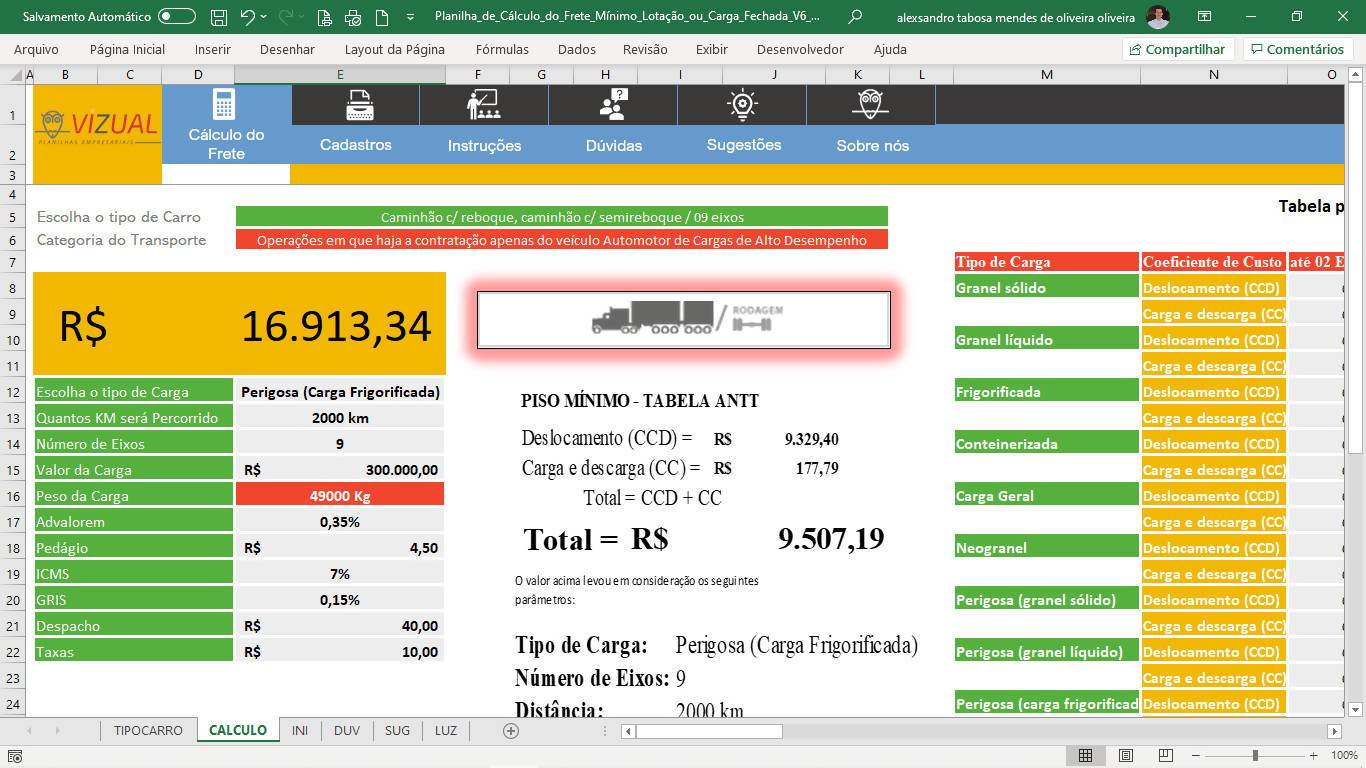Screen dimensions: 1366x768
Task: Expand the Quick Access Toolbar customize arrow
Action: coord(410,17)
